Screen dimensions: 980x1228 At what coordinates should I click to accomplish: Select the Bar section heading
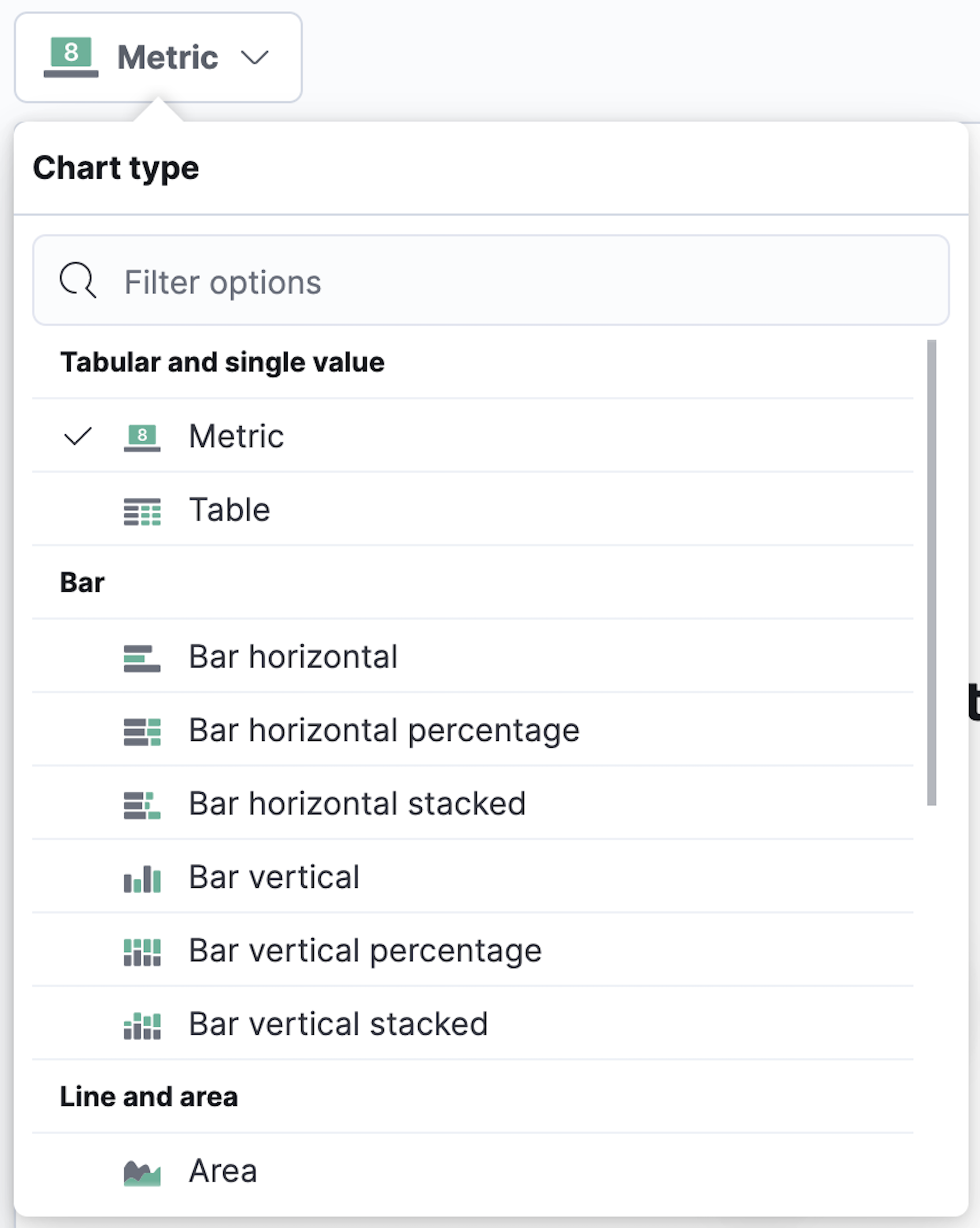pyautogui.click(x=82, y=582)
